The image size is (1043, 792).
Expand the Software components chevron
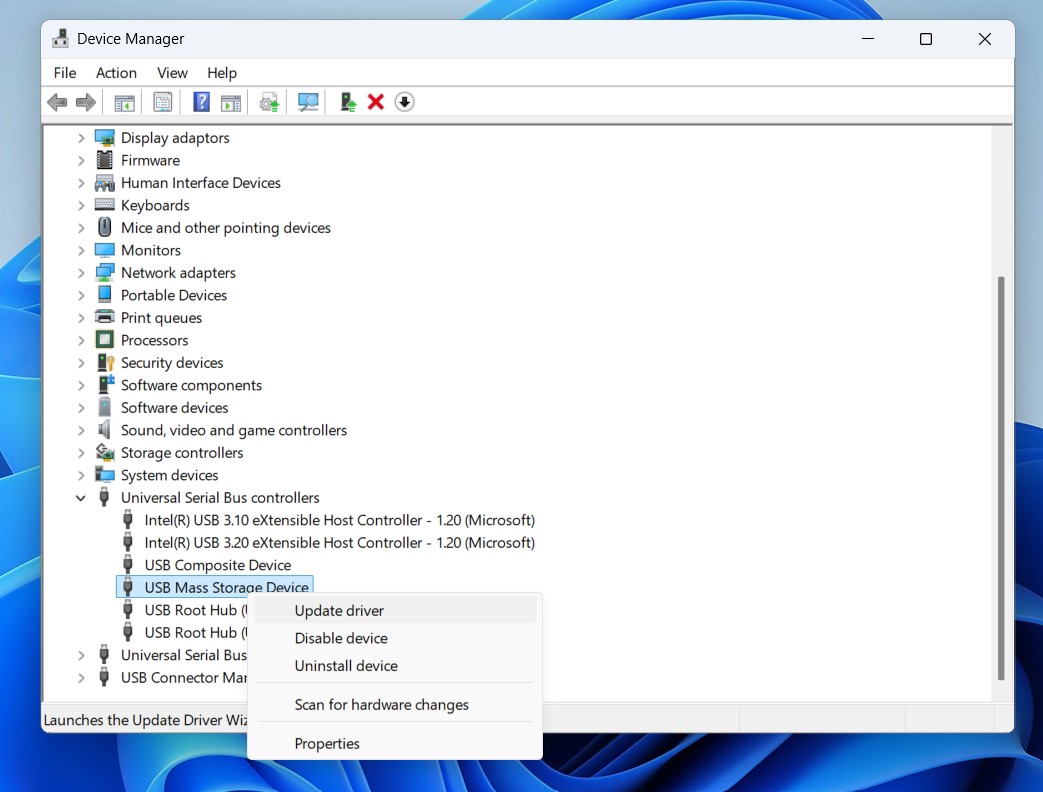pyautogui.click(x=80, y=386)
